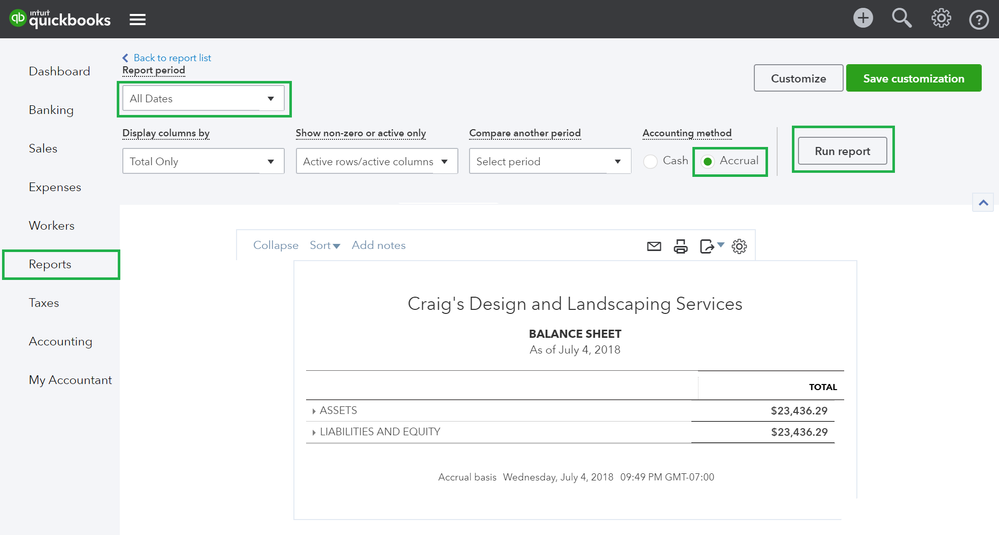Toggle the hamburger navigation menu

pyautogui.click(x=138, y=20)
